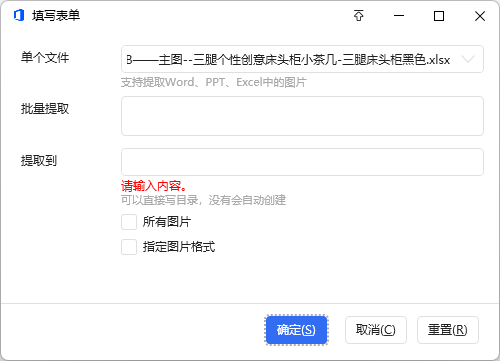This screenshot has height=361, width=500.
Task: Click the 取消(C) cancel button
Action: coord(376,330)
